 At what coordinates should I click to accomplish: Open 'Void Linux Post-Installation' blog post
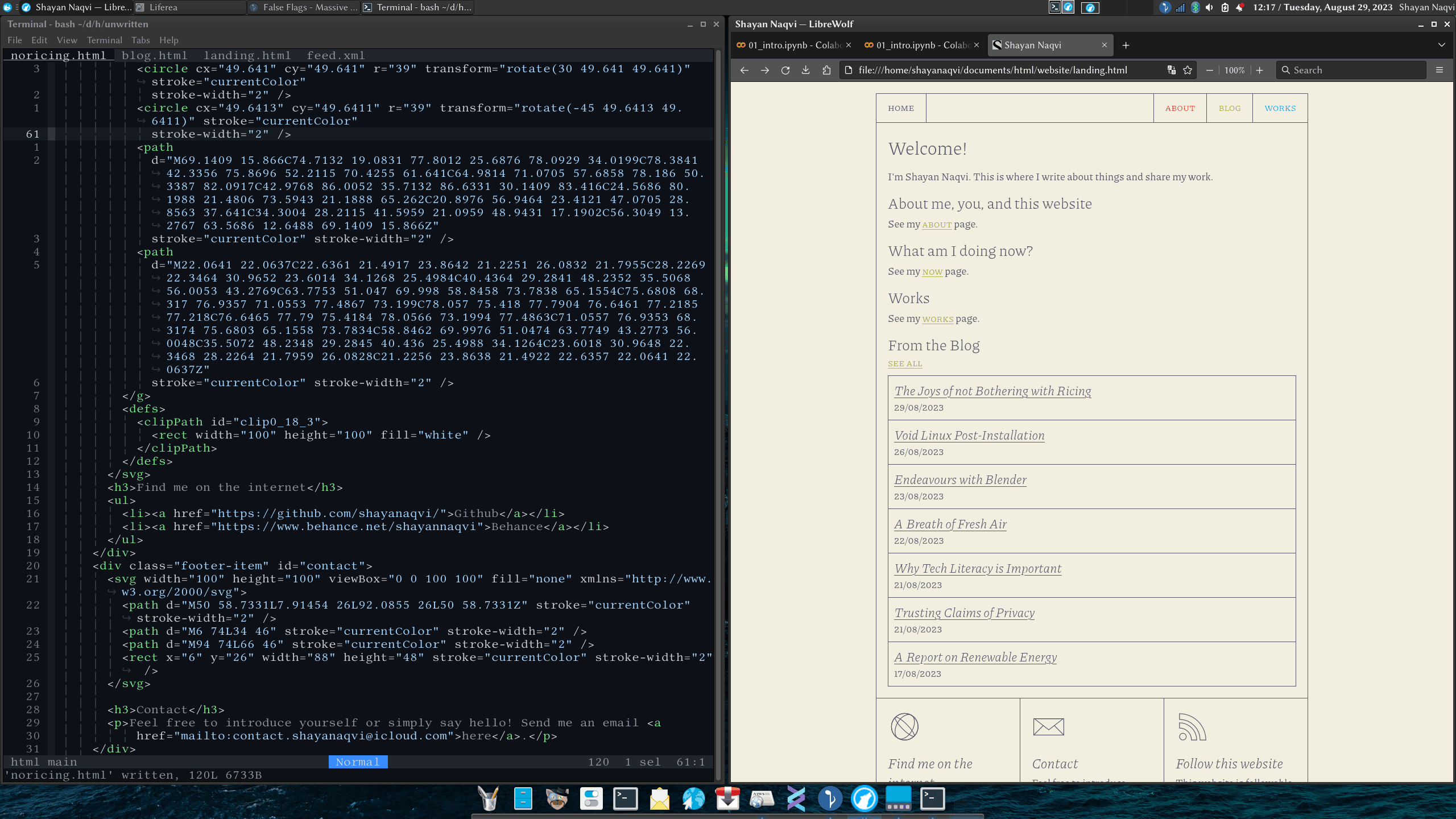click(969, 435)
